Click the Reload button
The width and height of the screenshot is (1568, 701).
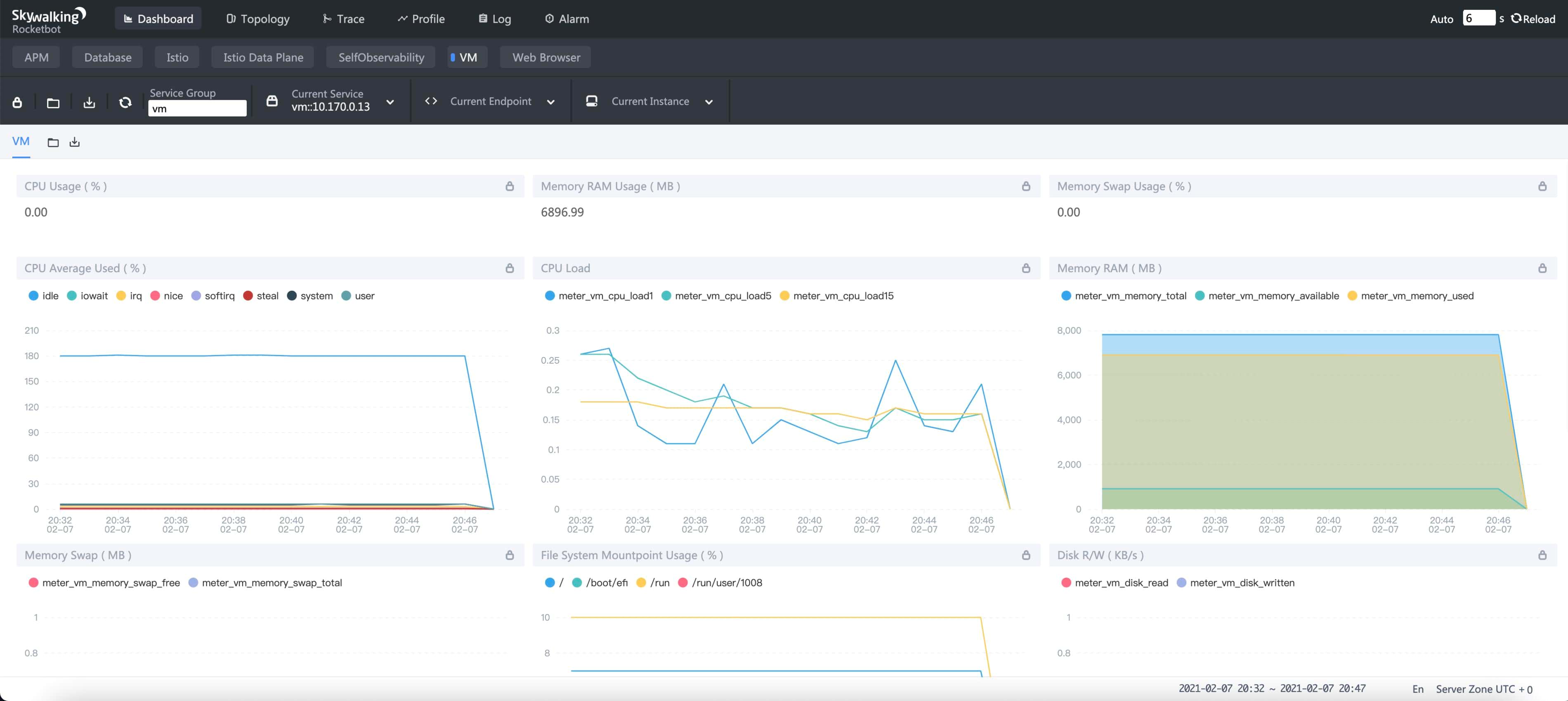pos(1533,19)
